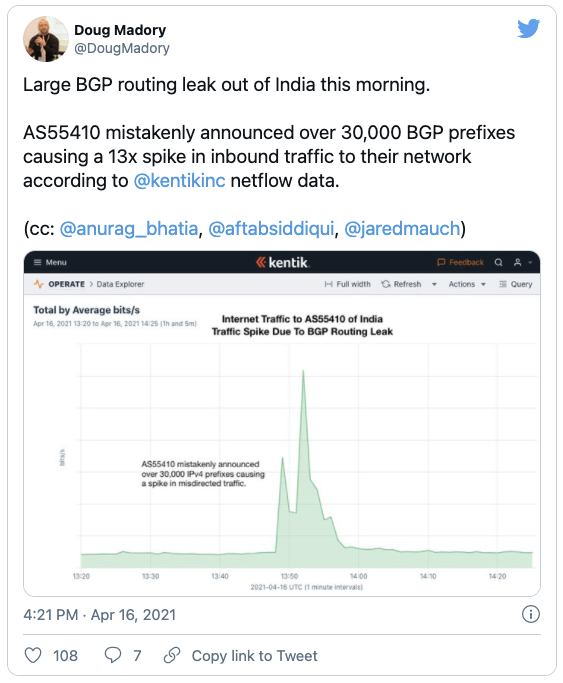
Task: Go to OPERATE breadcrumb
Action: [x=66, y=284]
